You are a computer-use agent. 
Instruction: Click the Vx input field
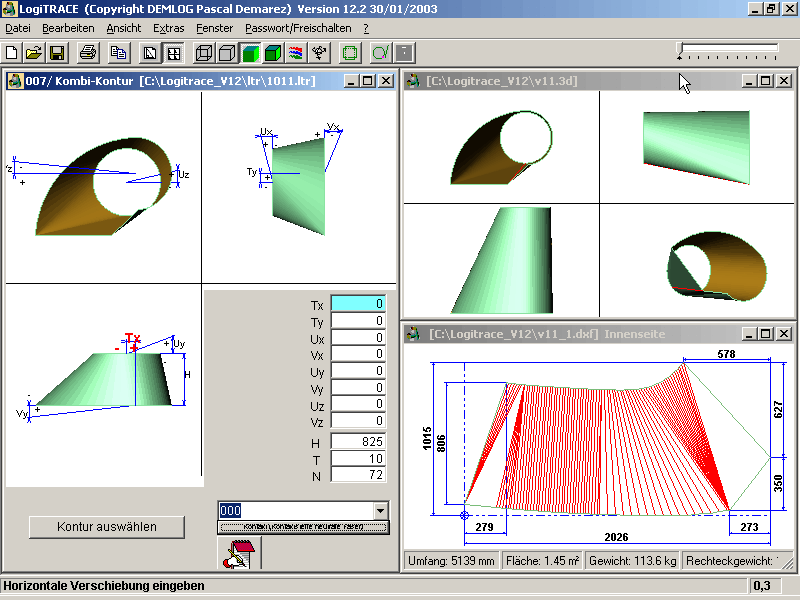click(358, 354)
